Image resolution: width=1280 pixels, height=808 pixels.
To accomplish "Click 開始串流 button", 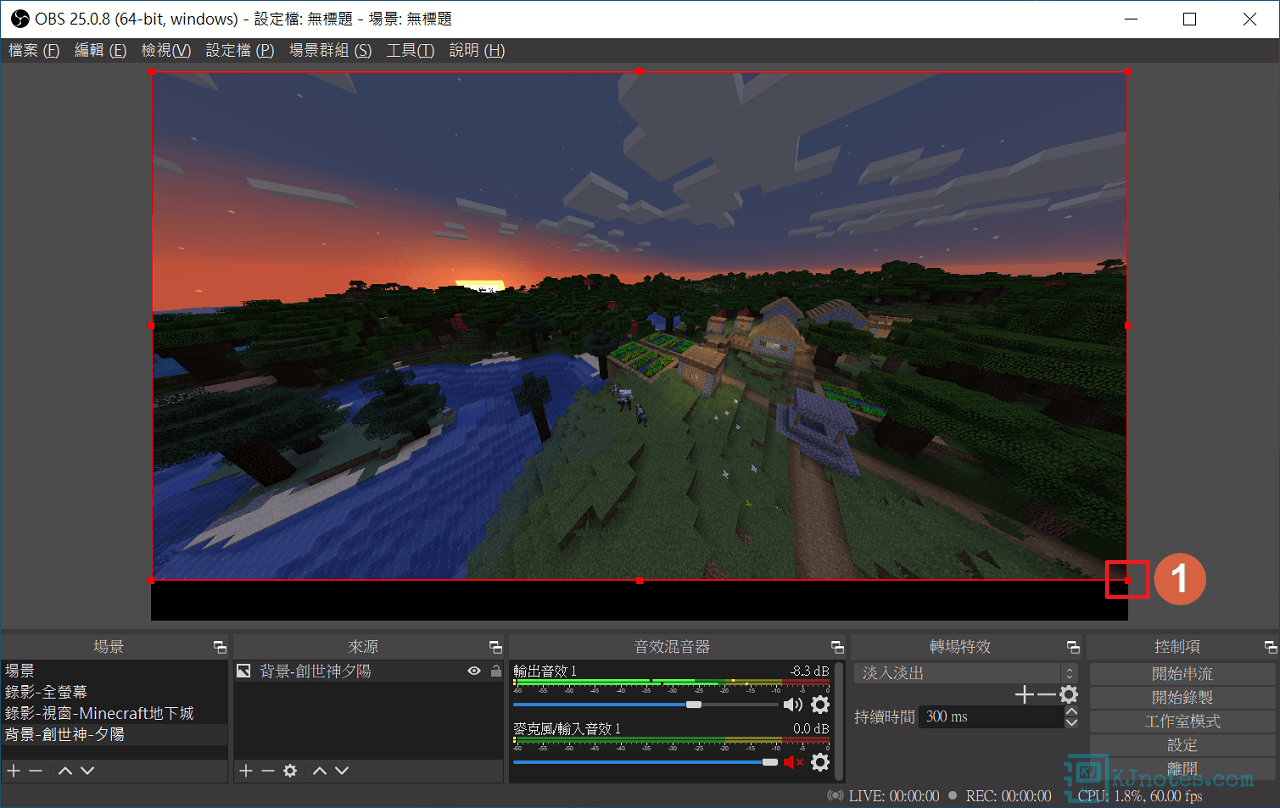I will click(1182, 674).
